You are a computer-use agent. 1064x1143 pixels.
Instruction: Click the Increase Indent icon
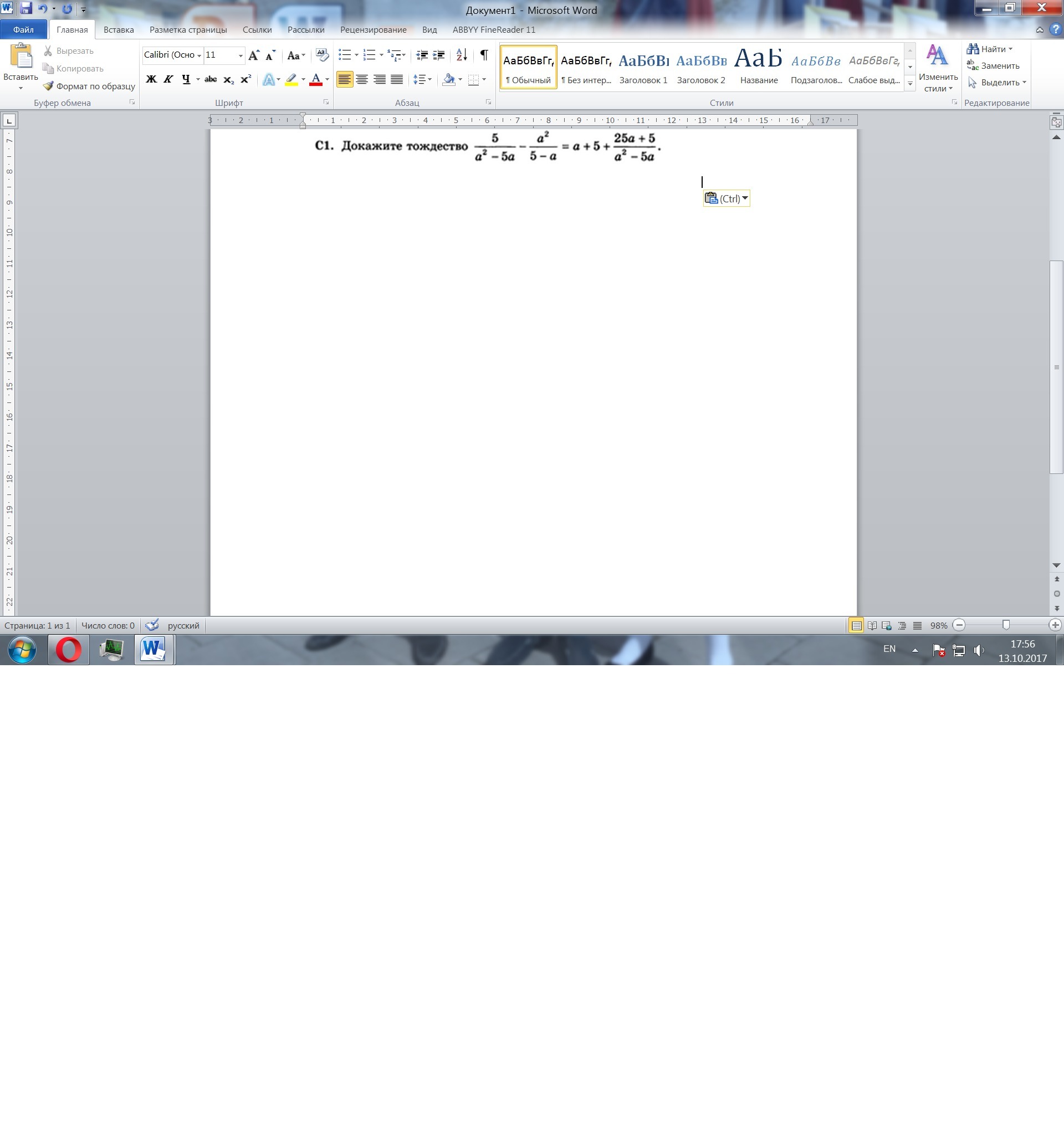[x=438, y=55]
